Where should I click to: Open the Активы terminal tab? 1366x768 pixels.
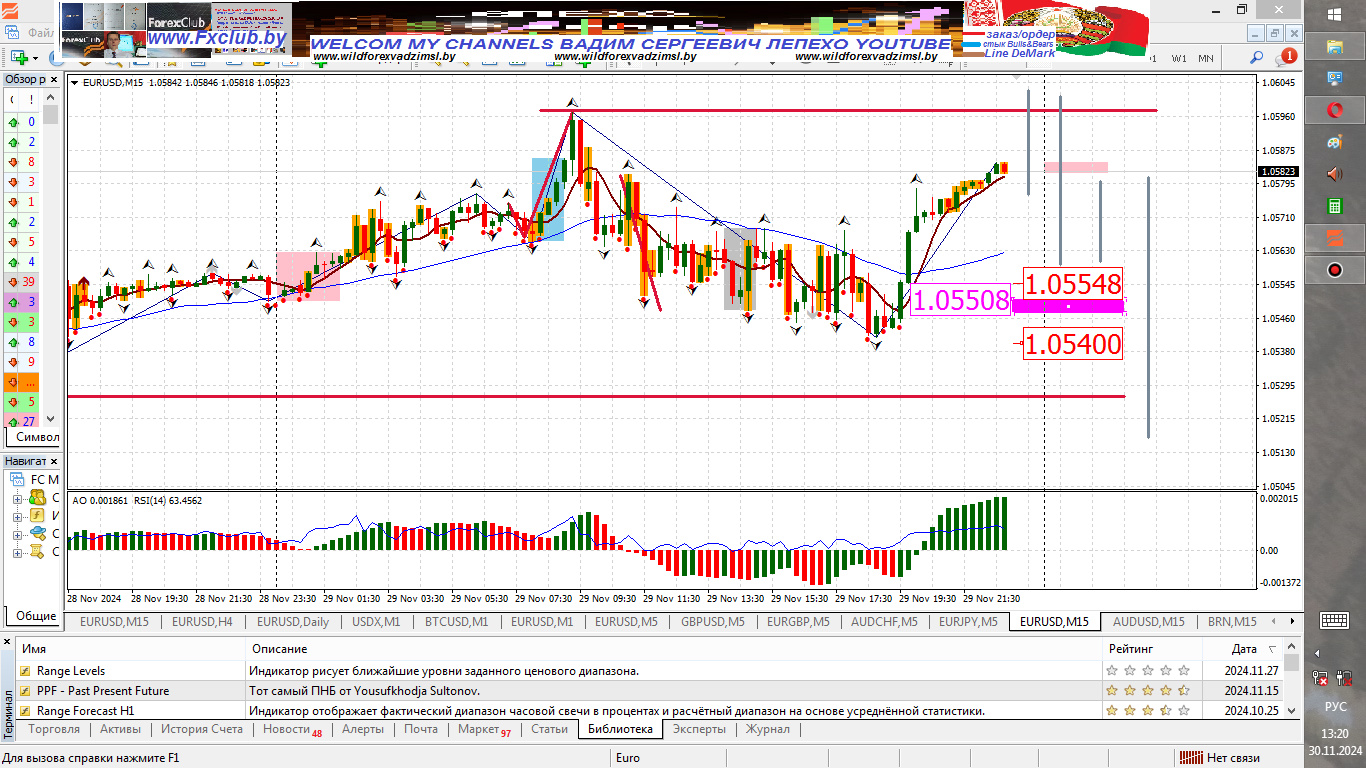coord(120,730)
